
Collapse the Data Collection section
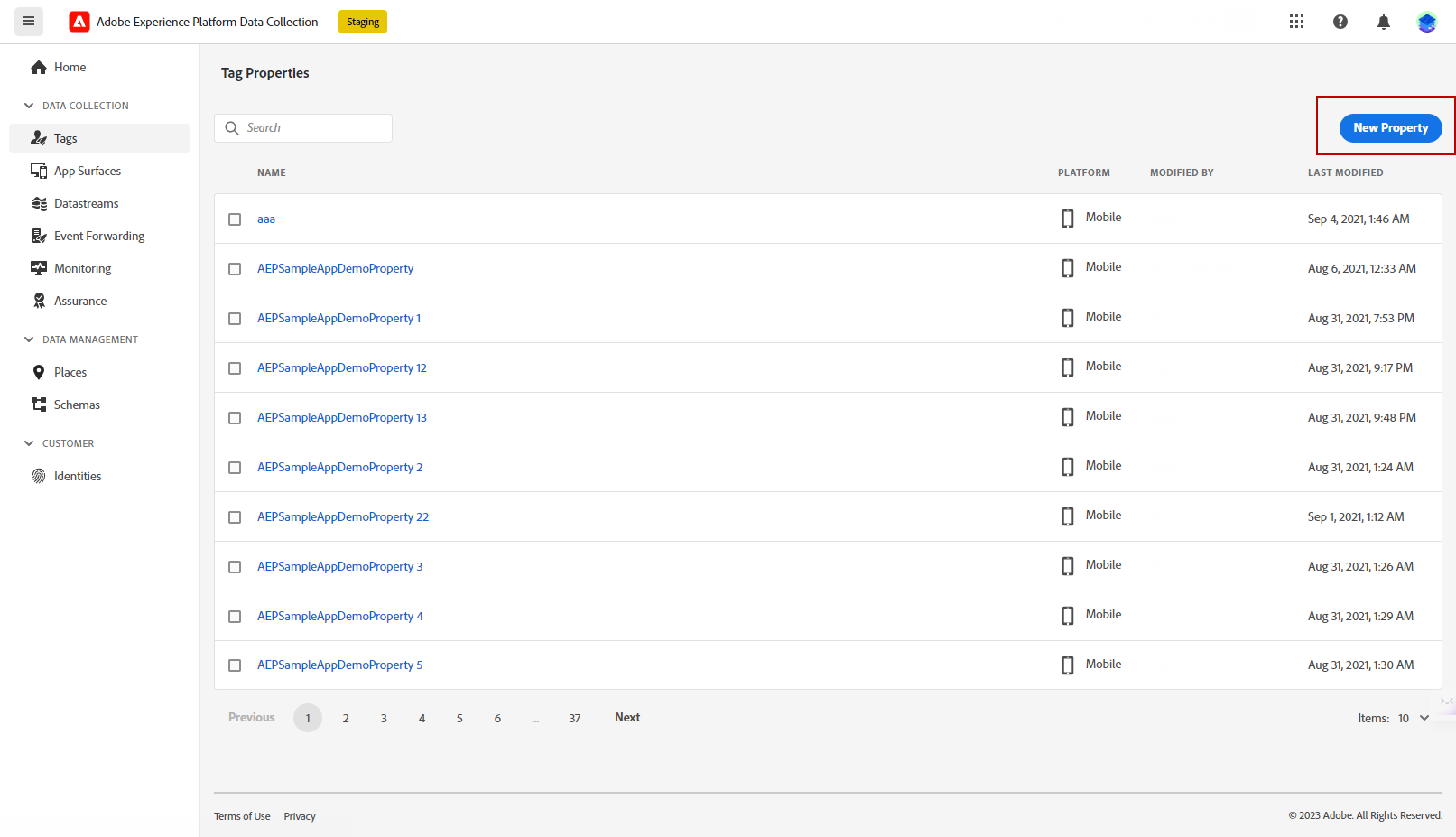(29, 106)
